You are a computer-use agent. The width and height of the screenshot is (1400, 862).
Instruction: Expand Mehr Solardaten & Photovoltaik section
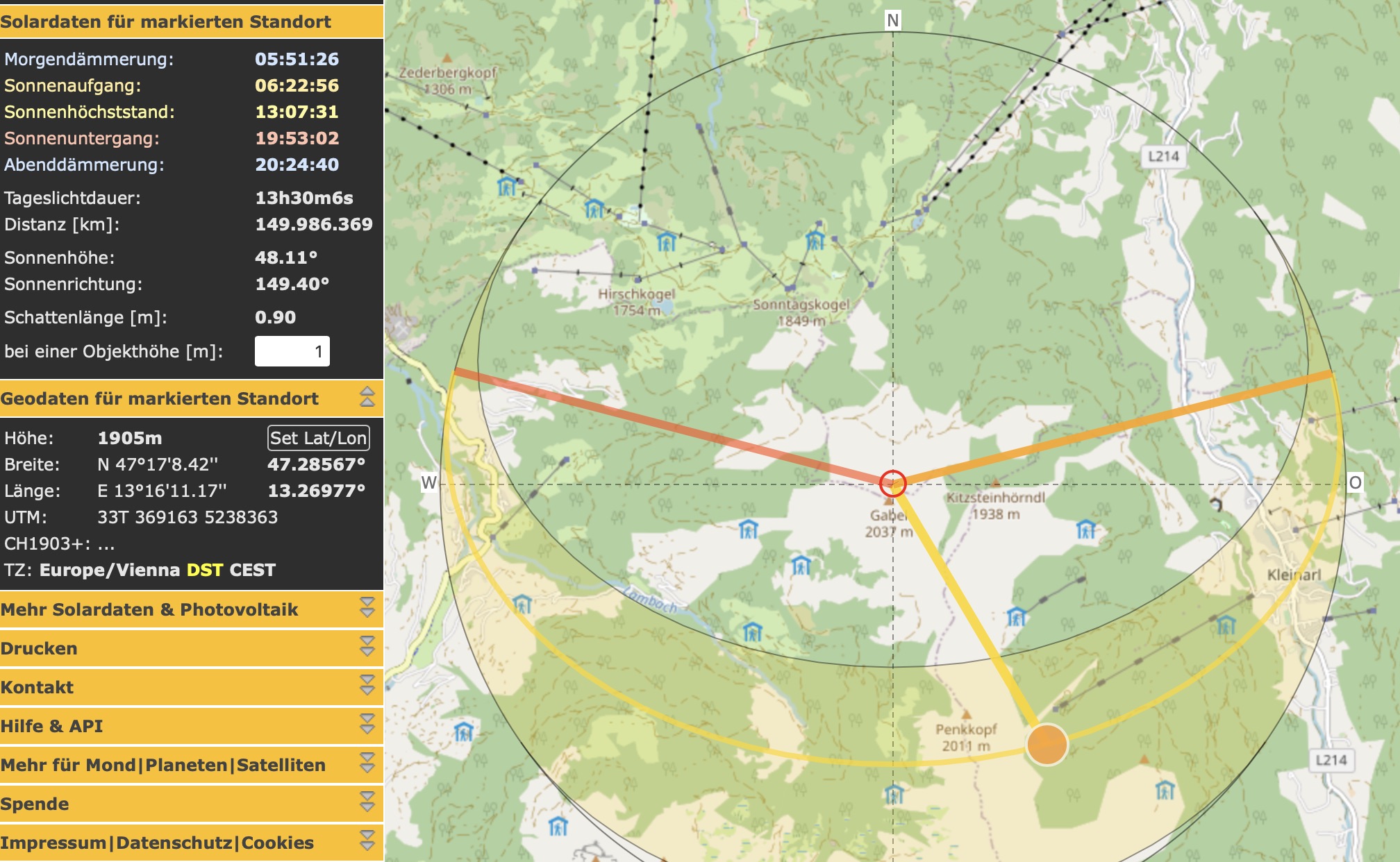click(367, 609)
